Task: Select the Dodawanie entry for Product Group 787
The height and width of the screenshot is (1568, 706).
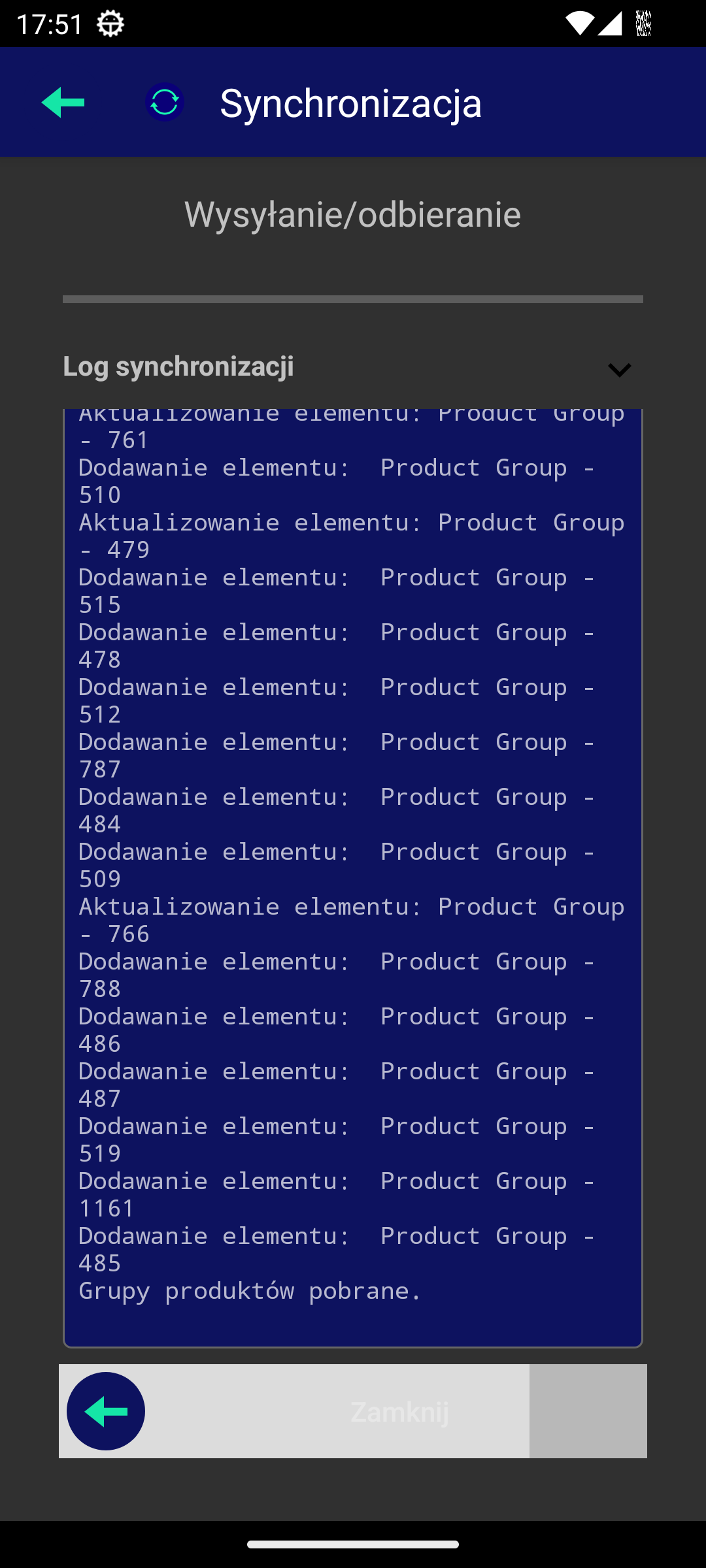Action: [337, 755]
